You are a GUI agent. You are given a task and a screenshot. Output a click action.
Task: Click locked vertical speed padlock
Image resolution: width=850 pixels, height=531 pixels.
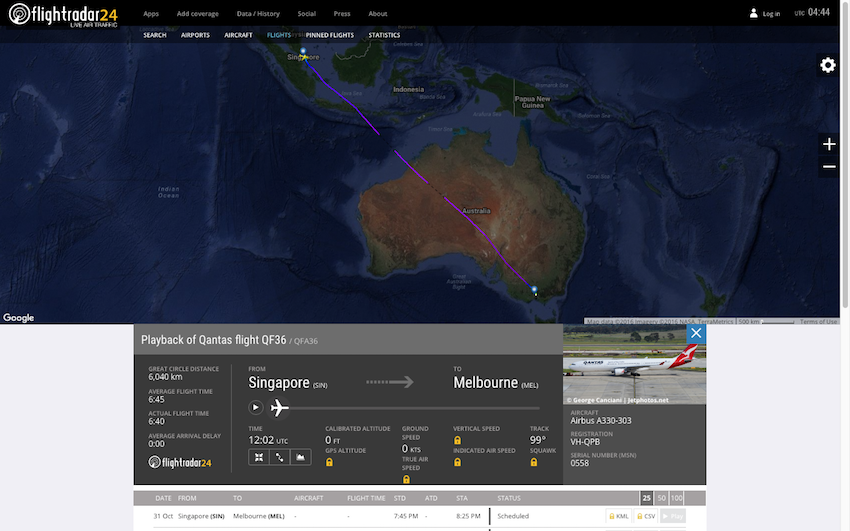[x=457, y=441]
